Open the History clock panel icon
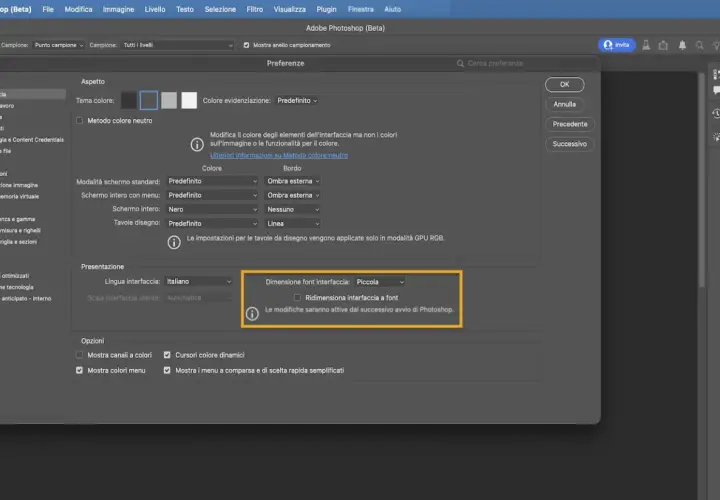The image size is (720, 500). click(x=716, y=113)
